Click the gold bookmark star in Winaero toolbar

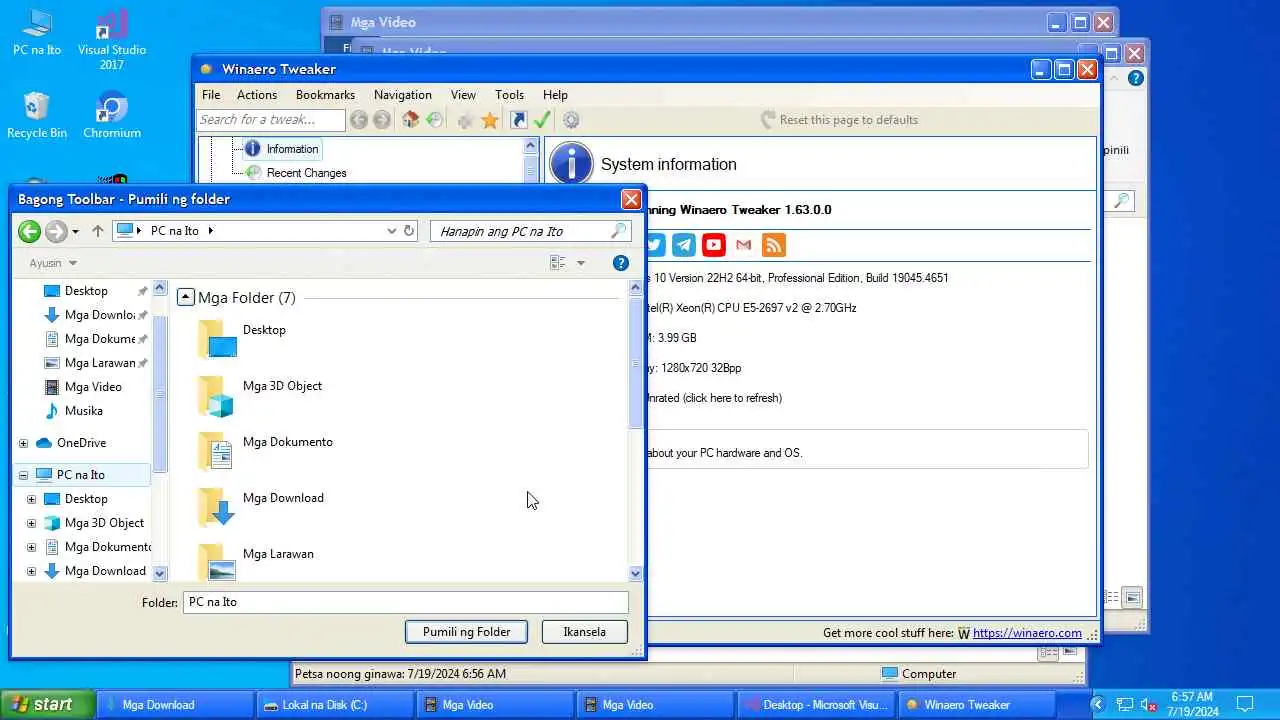pyautogui.click(x=490, y=120)
